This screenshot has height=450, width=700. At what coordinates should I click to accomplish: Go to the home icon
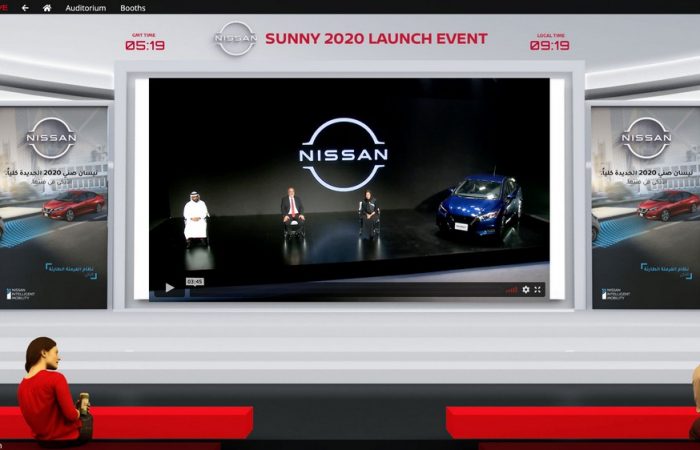[47, 7]
